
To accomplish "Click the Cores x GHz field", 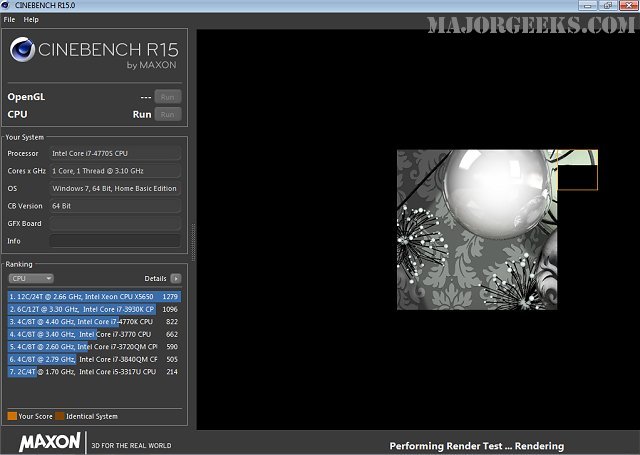I will [115, 171].
